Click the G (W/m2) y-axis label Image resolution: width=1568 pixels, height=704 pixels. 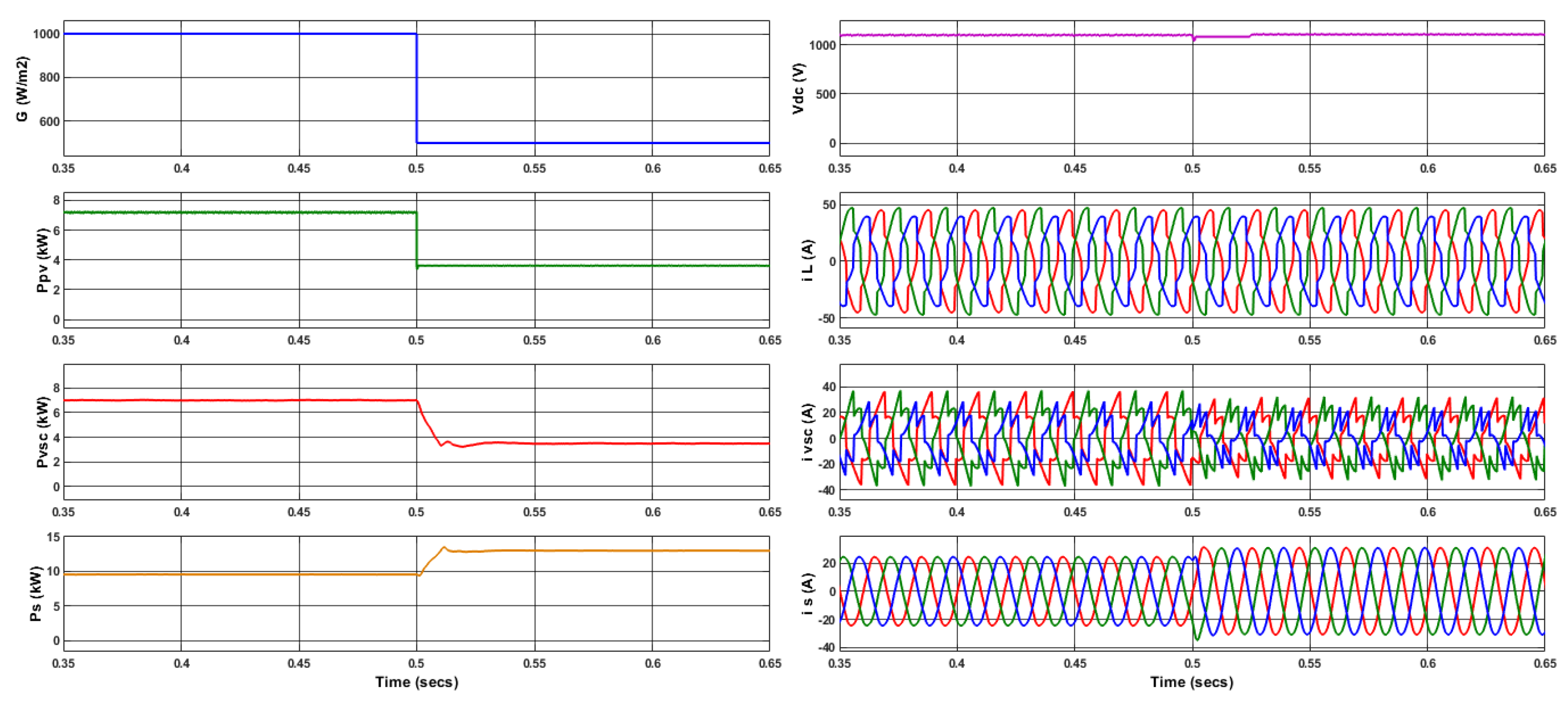pos(22,88)
